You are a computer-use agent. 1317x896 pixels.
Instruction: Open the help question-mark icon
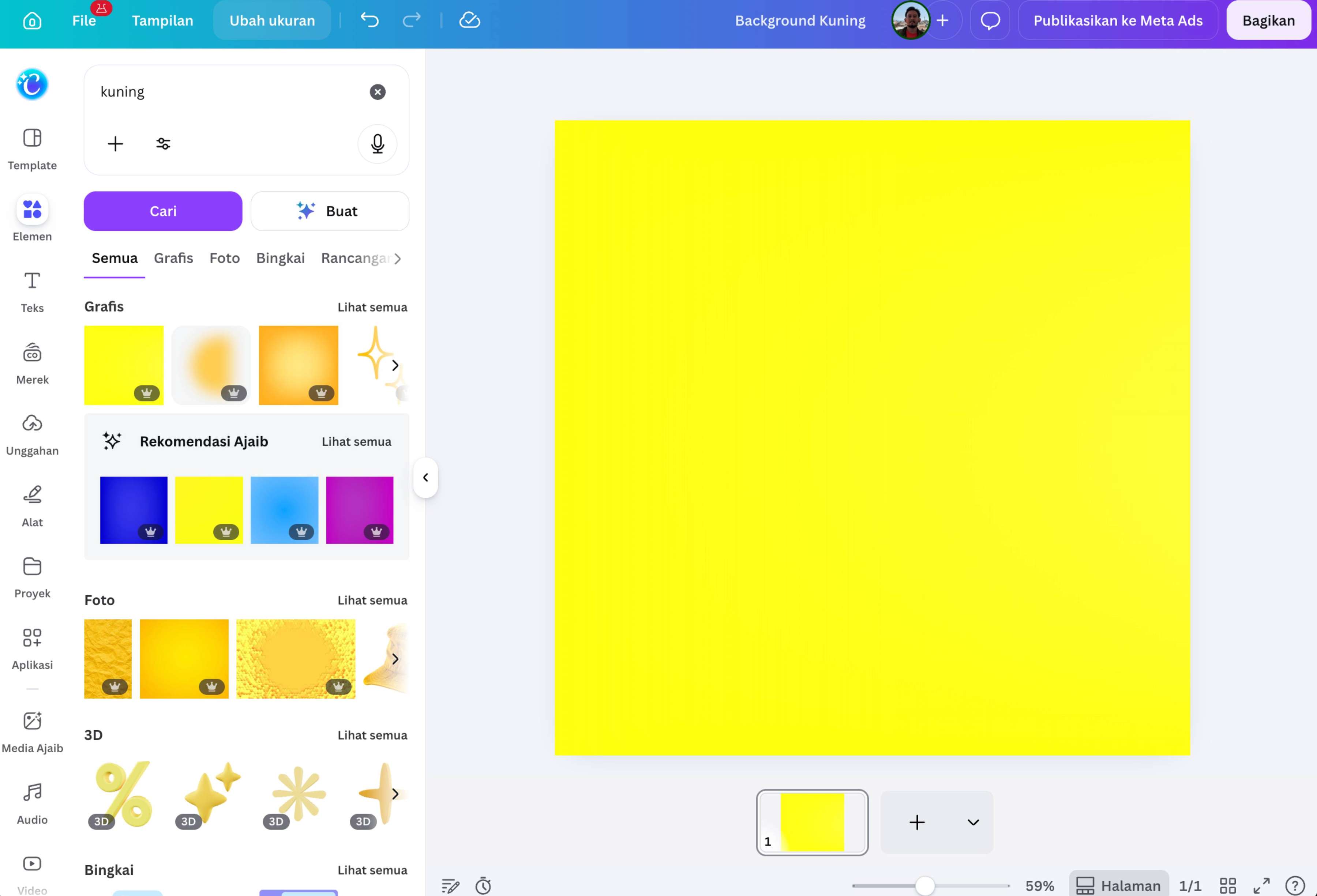coord(1295,885)
